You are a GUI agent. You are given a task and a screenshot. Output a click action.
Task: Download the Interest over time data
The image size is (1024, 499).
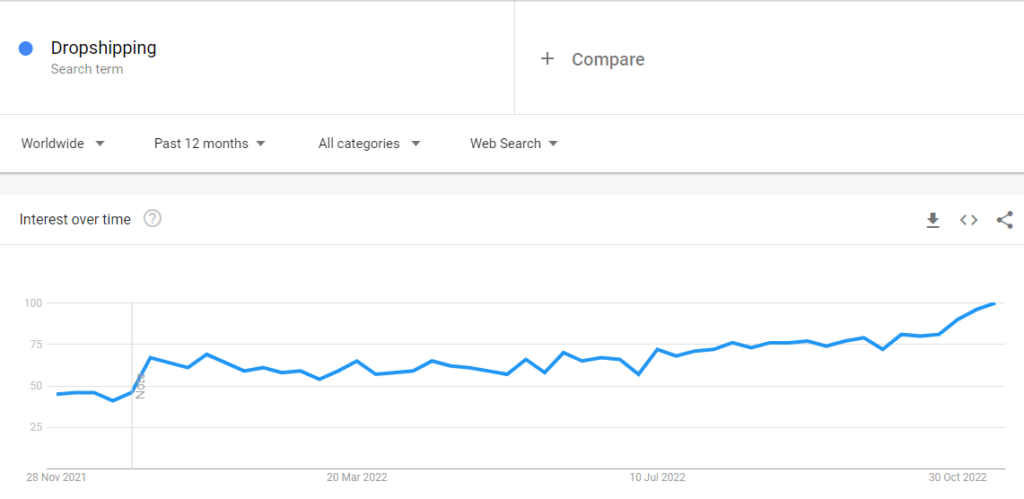pos(932,220)
